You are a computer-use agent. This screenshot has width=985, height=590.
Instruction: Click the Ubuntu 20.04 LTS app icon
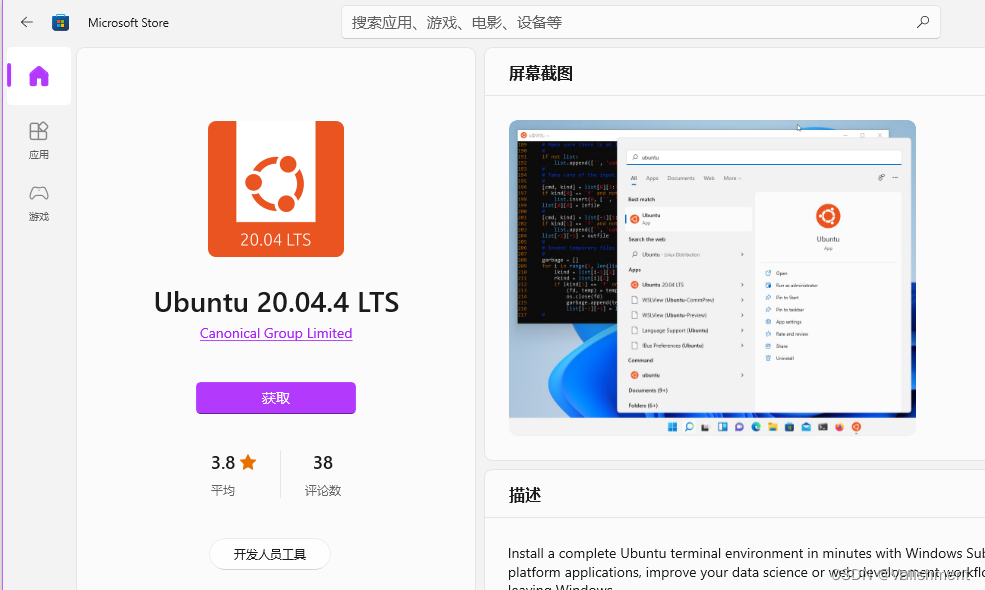coord(276,189)
